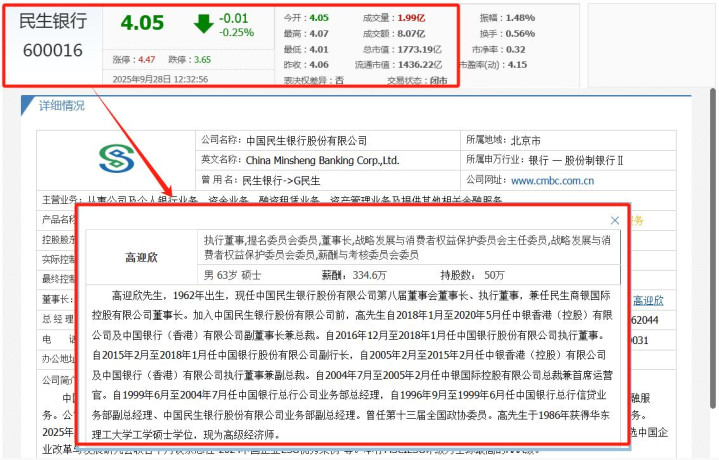Open the 高迎欣 chairman link
Viewport: 719px width, 460px height.
[x=648, y=300]
